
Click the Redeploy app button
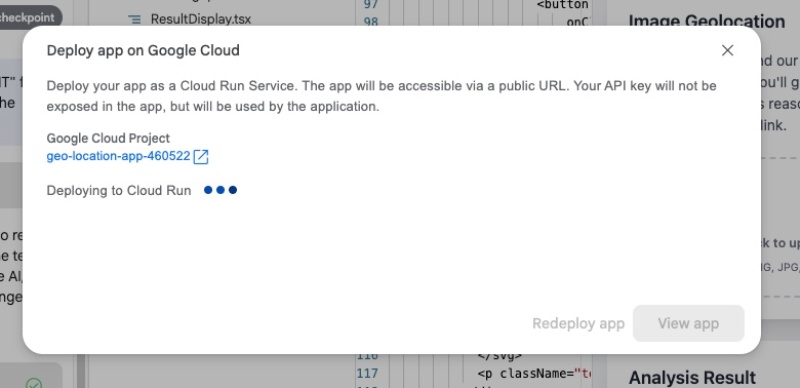pos(578,323)
